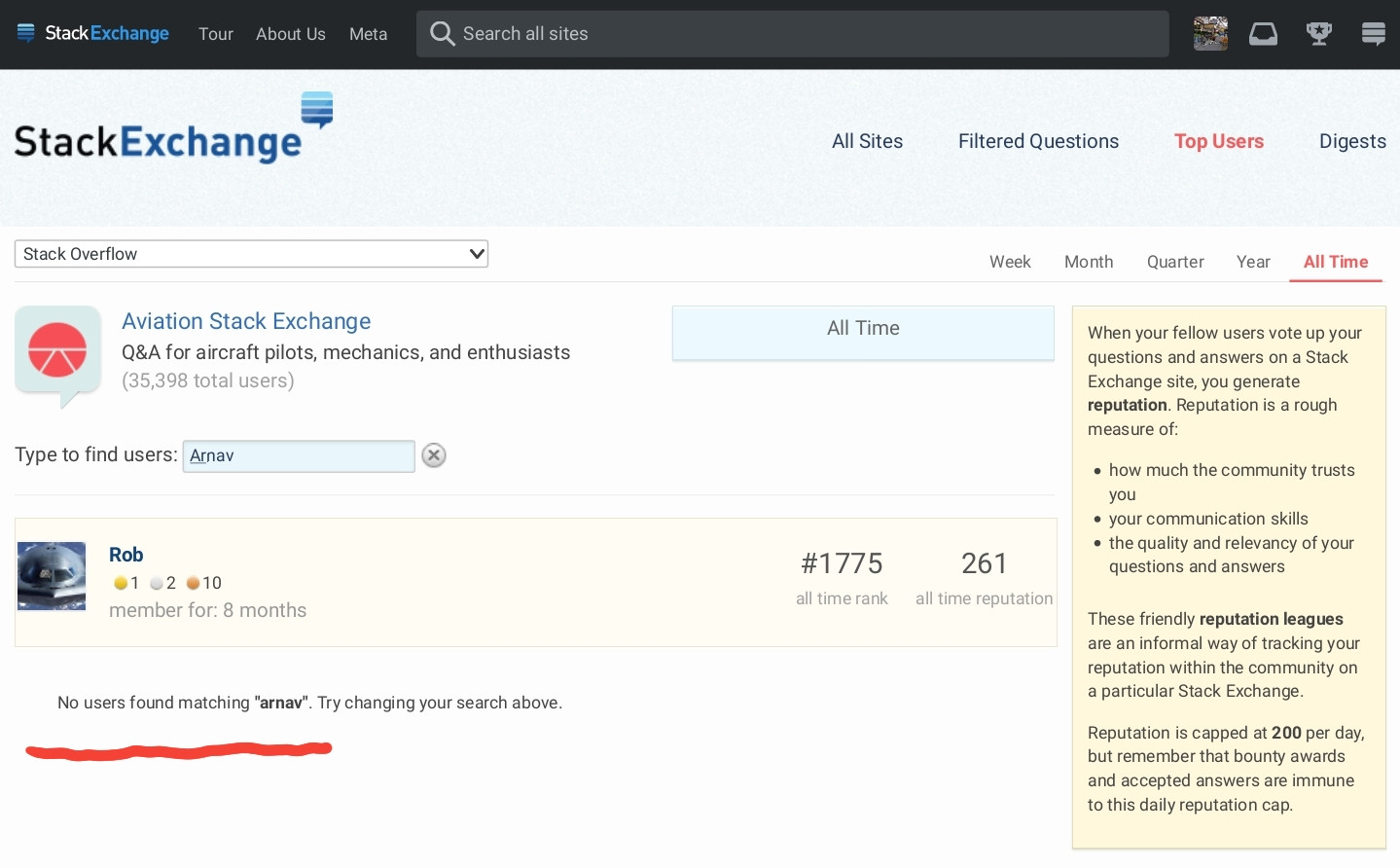Click the Type to find users label
The image size is (1400, 868).
(96, 454)
